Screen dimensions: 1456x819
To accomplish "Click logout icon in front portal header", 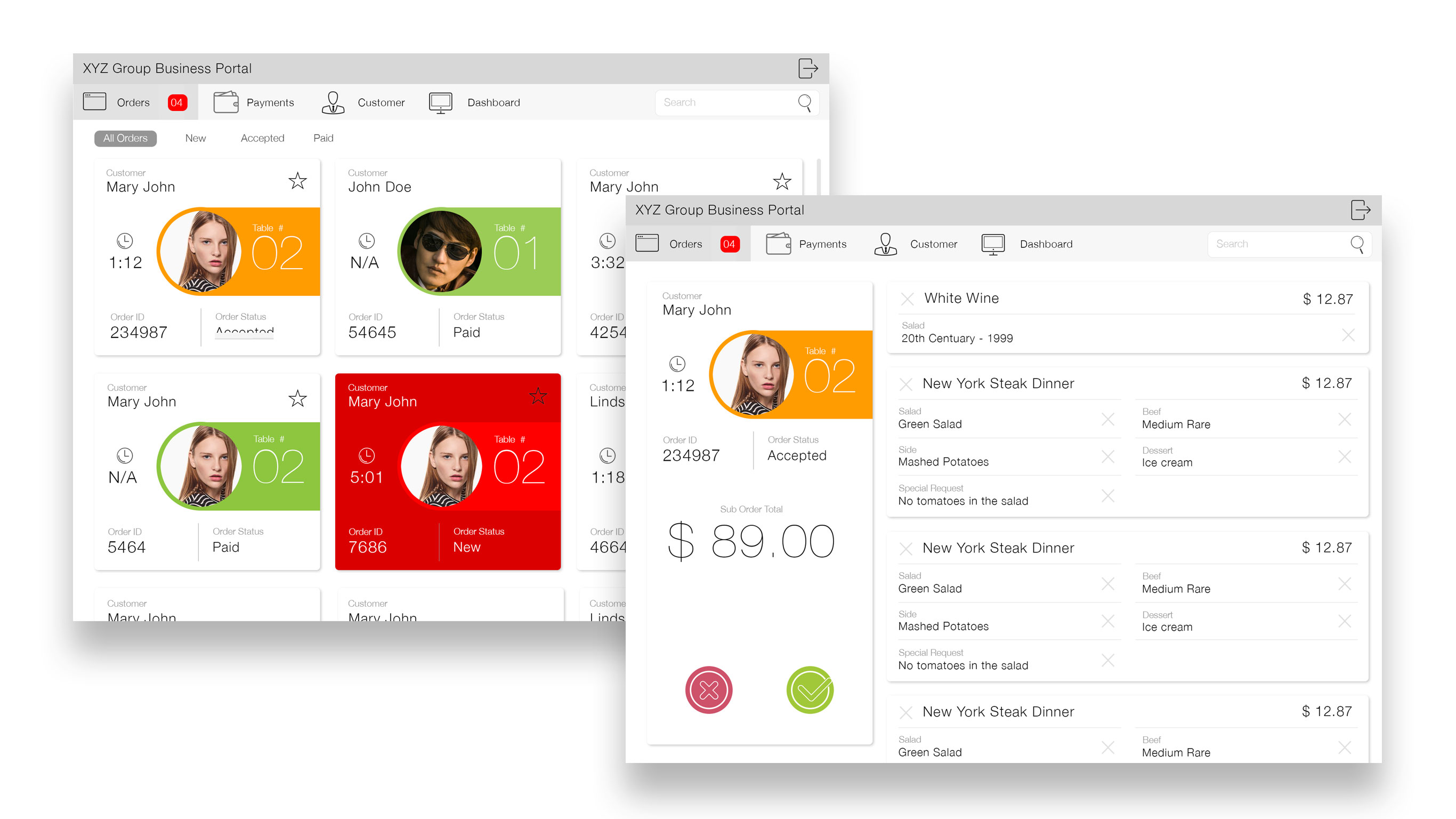I will tap(1360, 210).
